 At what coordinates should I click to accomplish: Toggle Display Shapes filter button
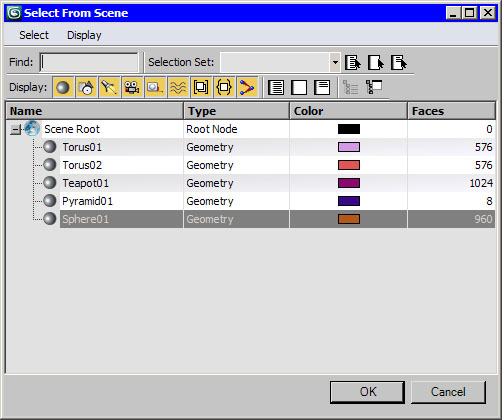pyautogui.click(x=86, y=87)
